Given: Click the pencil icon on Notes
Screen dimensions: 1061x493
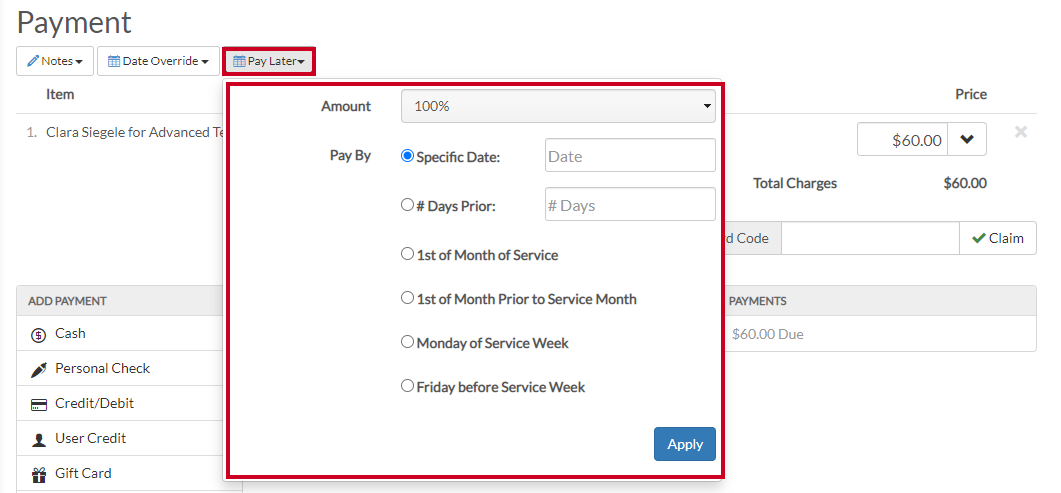Looking at the screenshot, I should 33,61.
